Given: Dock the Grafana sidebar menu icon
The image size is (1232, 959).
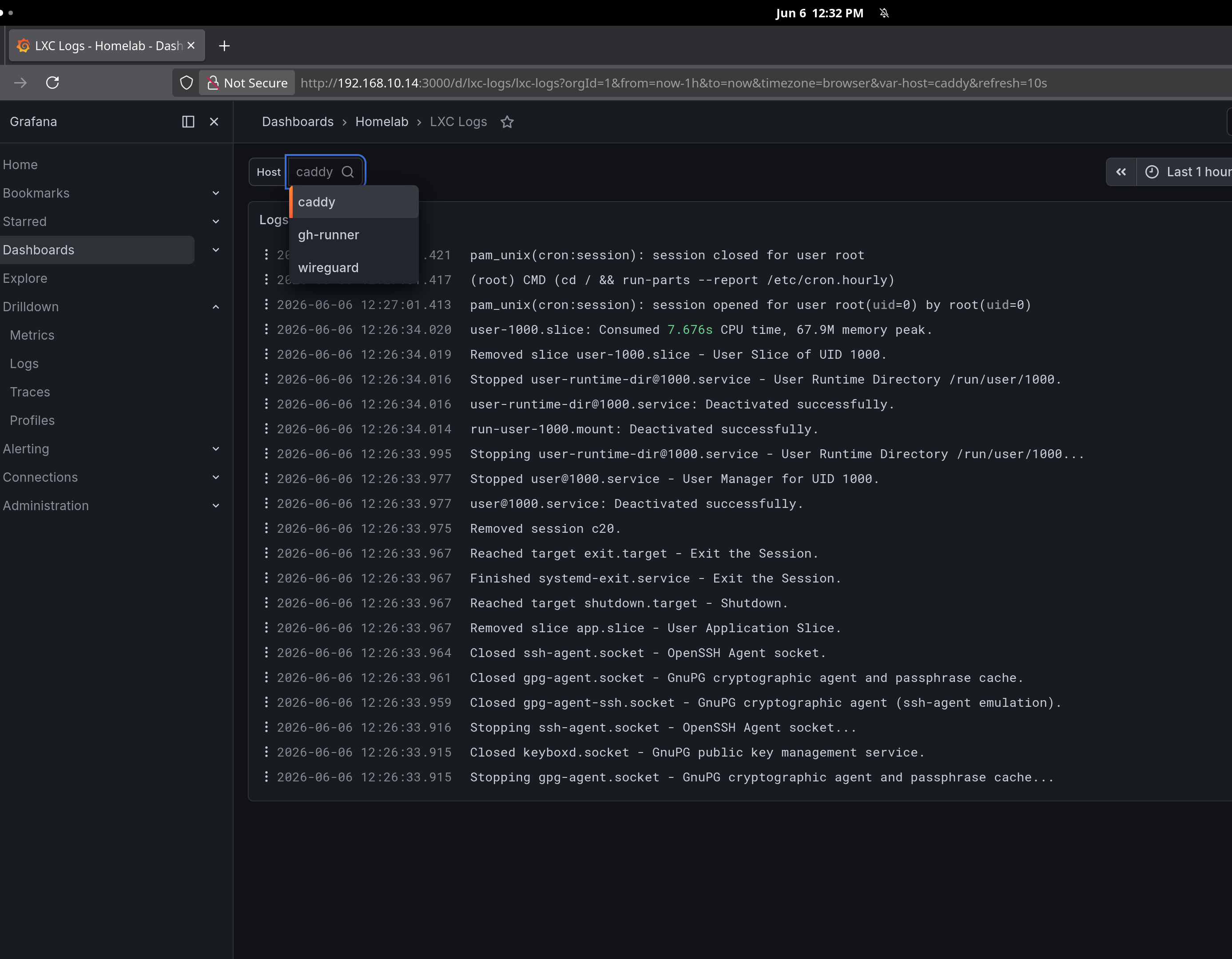Looking at the screenshot, I should point(188,122).
